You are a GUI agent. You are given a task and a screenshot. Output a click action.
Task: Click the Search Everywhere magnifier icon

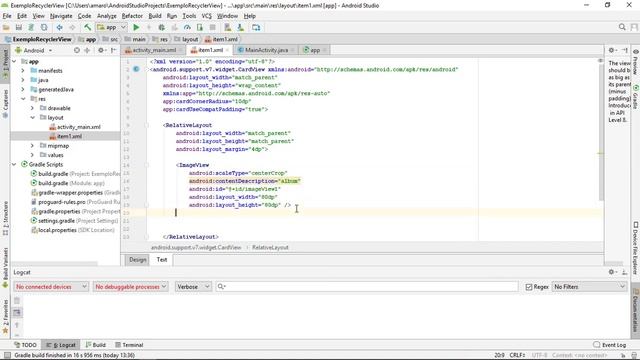[x=622, y=27]
